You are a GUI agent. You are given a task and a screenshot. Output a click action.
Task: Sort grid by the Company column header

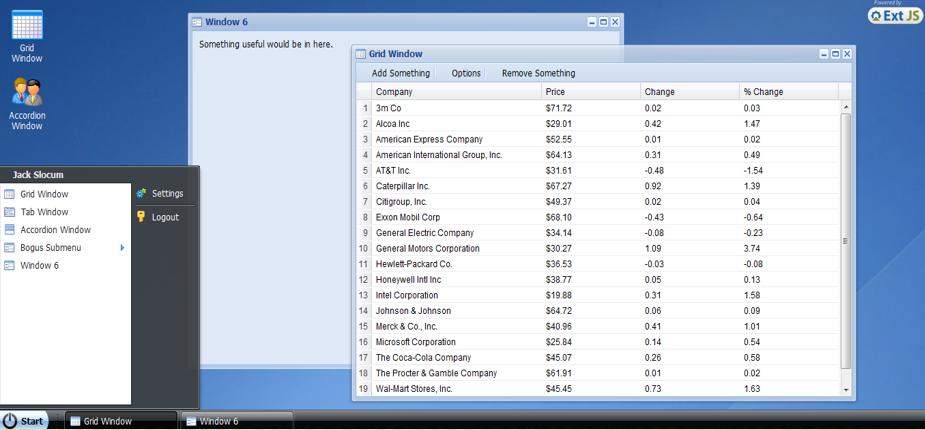coord(455,92)
